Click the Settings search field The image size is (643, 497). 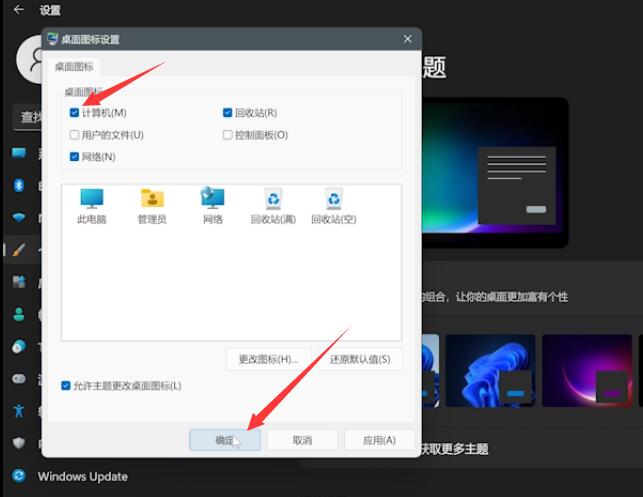(27, 118)
